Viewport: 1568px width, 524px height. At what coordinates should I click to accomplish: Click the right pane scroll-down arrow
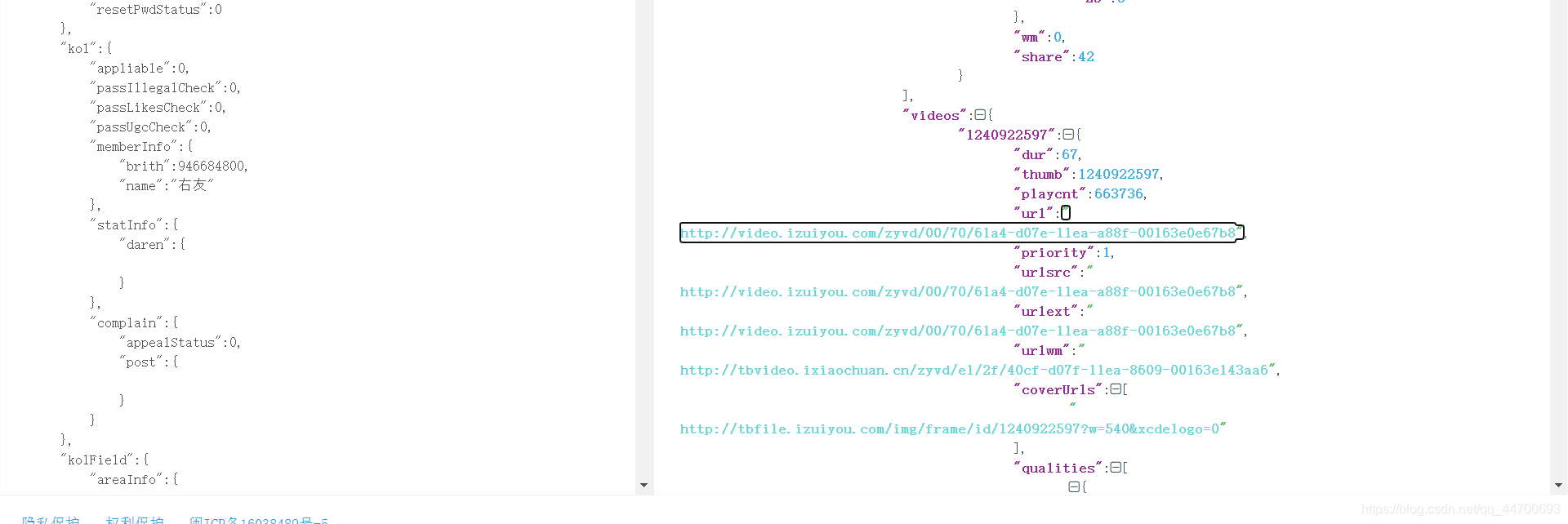pyautogui.click(x=1558, y=486)
